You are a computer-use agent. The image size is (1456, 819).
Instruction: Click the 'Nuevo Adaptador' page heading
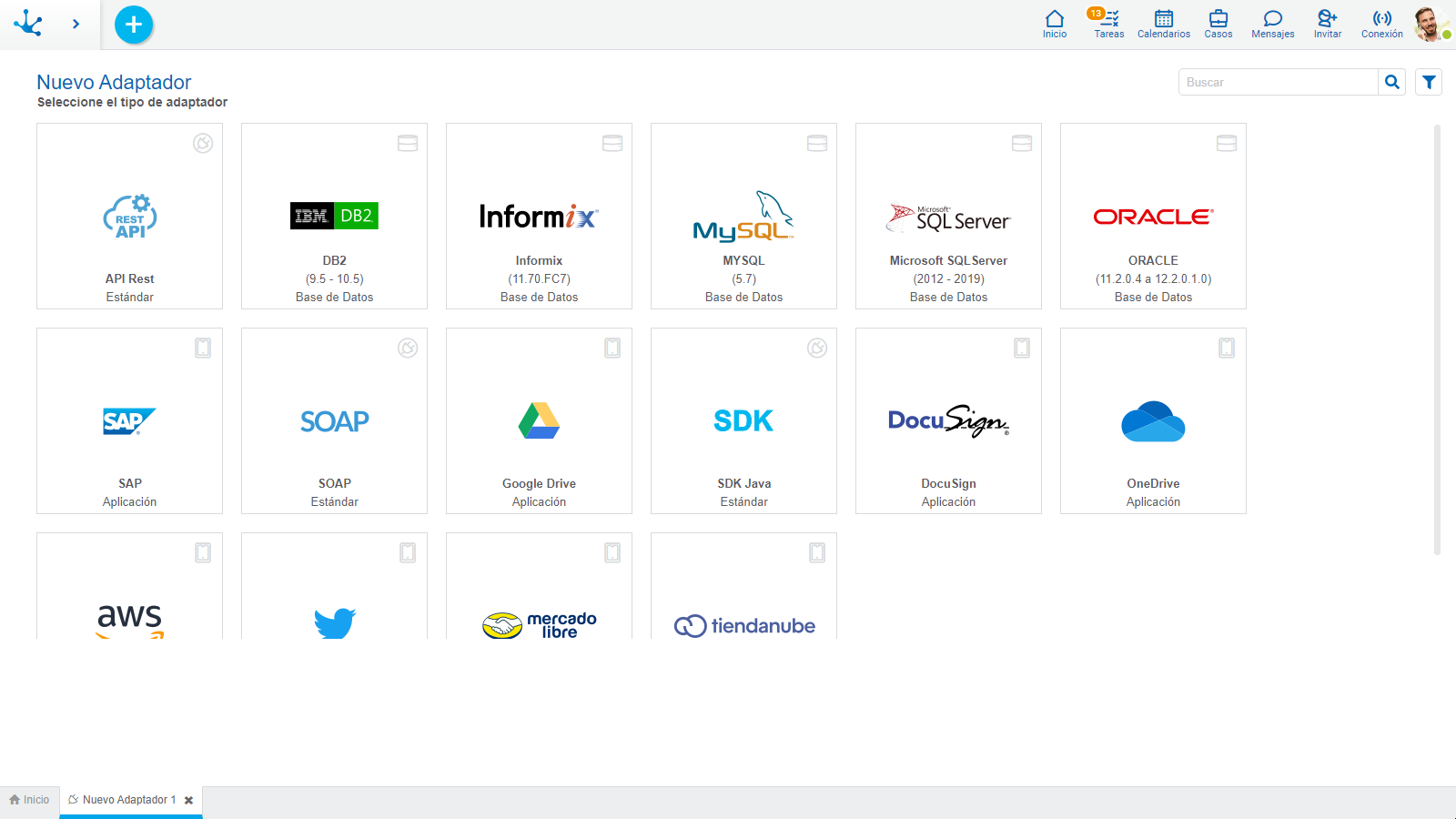point(114,82)
